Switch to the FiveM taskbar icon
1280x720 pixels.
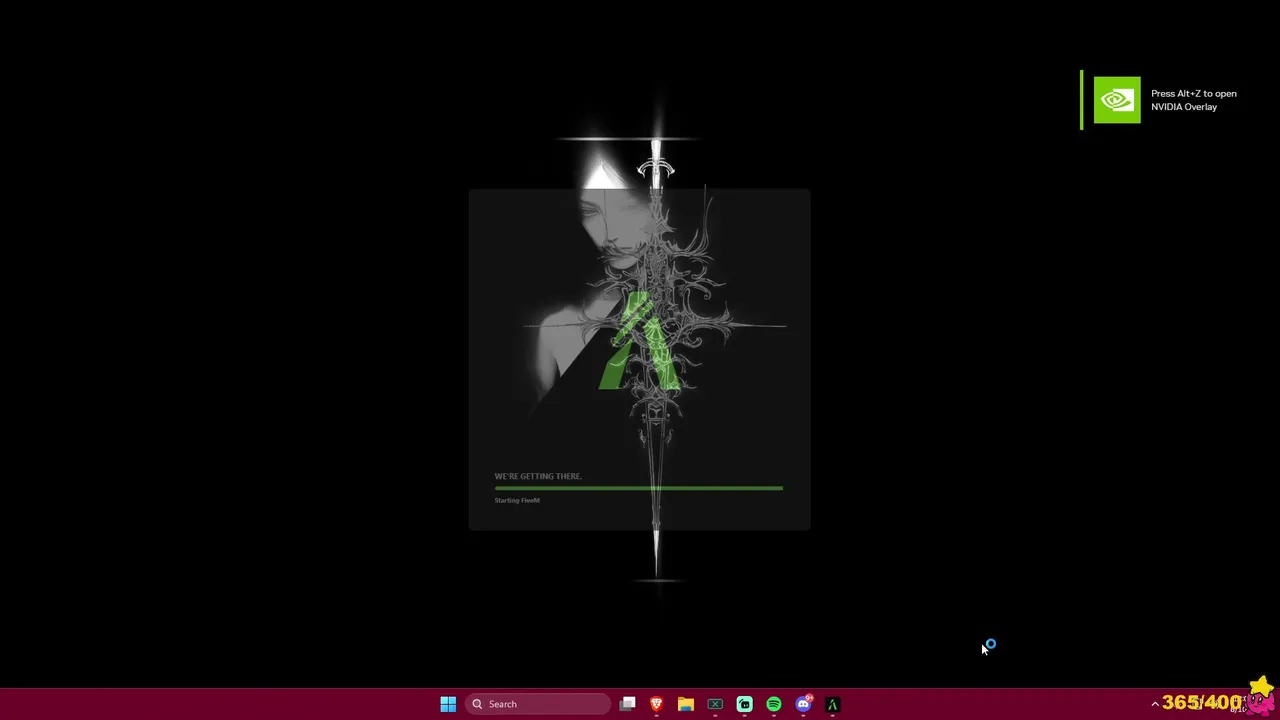click(832, 704)
